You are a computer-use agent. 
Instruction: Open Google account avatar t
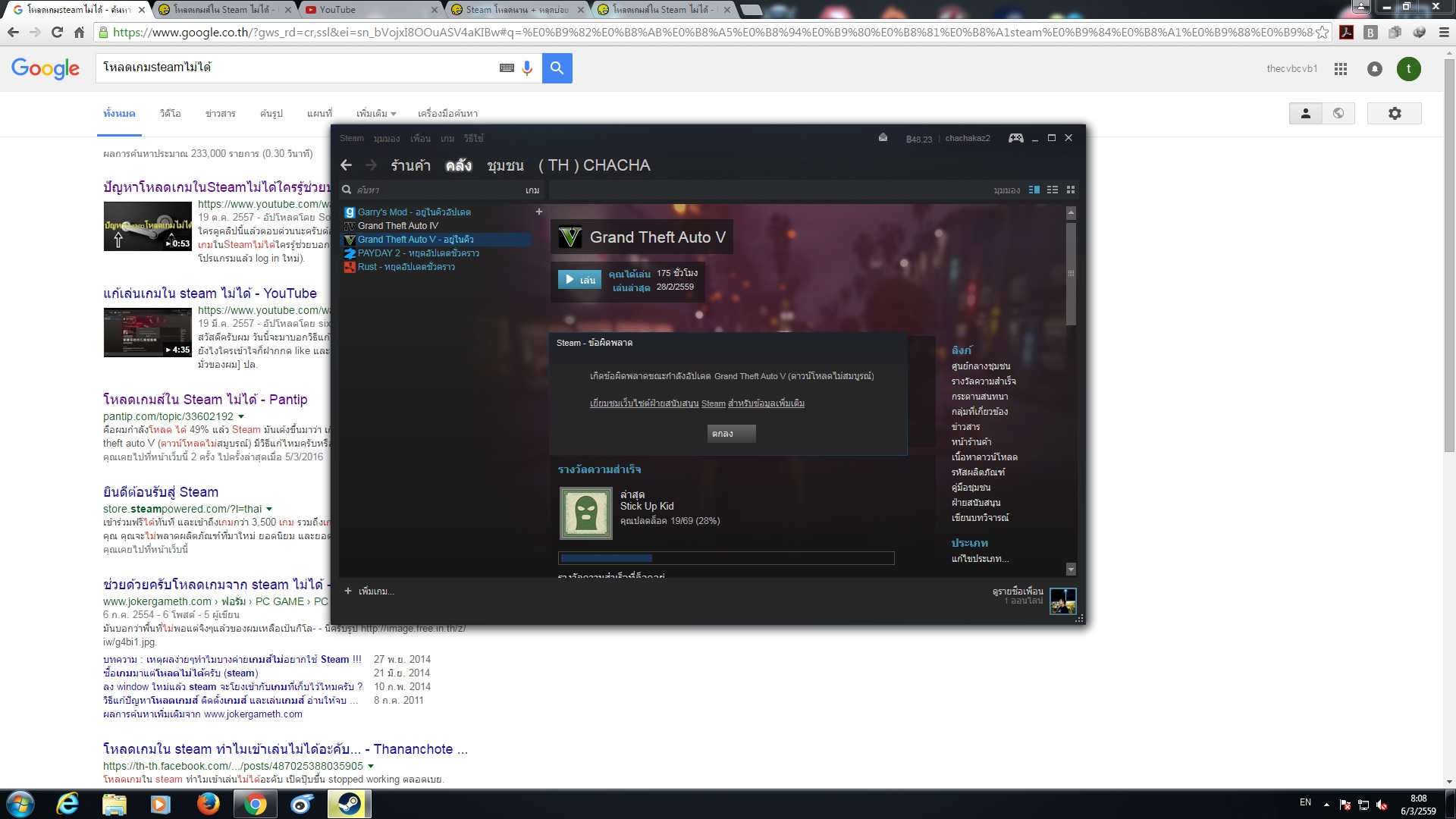[x=1409, y=69]
